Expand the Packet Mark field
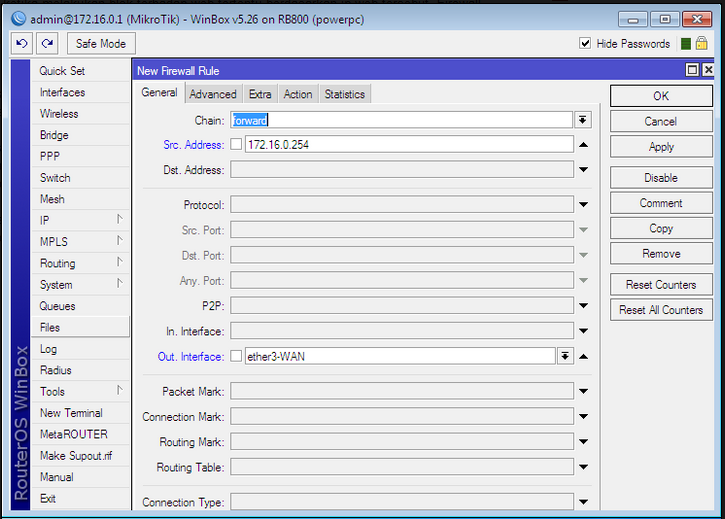725x519 pixels. 584,391
